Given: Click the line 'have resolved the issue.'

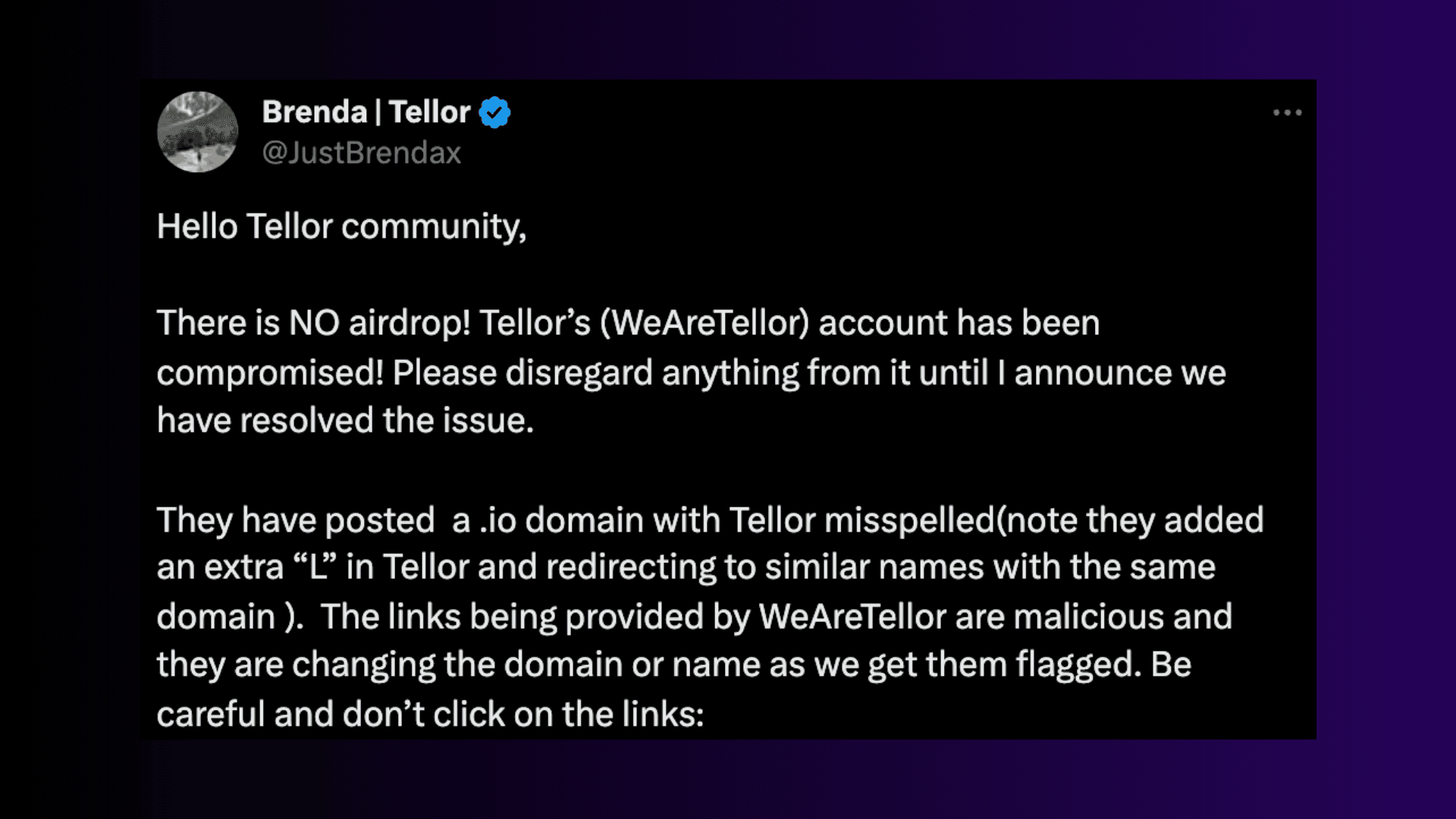Looking at the screenshot, I should [x=346, y=421].
